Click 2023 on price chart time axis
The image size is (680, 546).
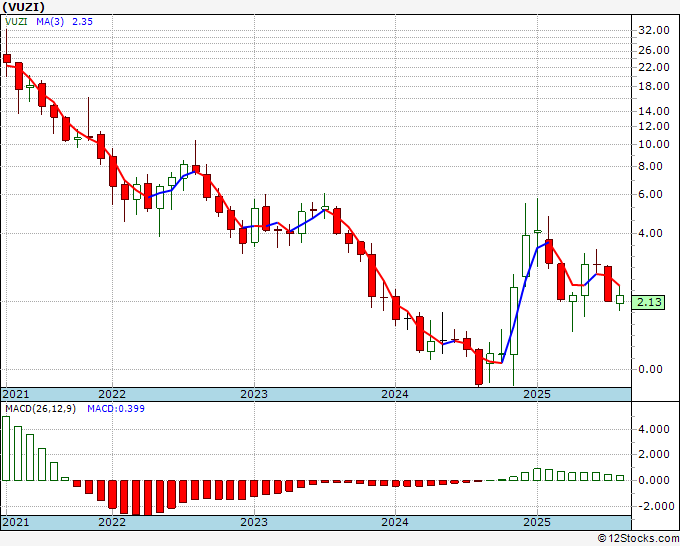[x=254, y=394]
